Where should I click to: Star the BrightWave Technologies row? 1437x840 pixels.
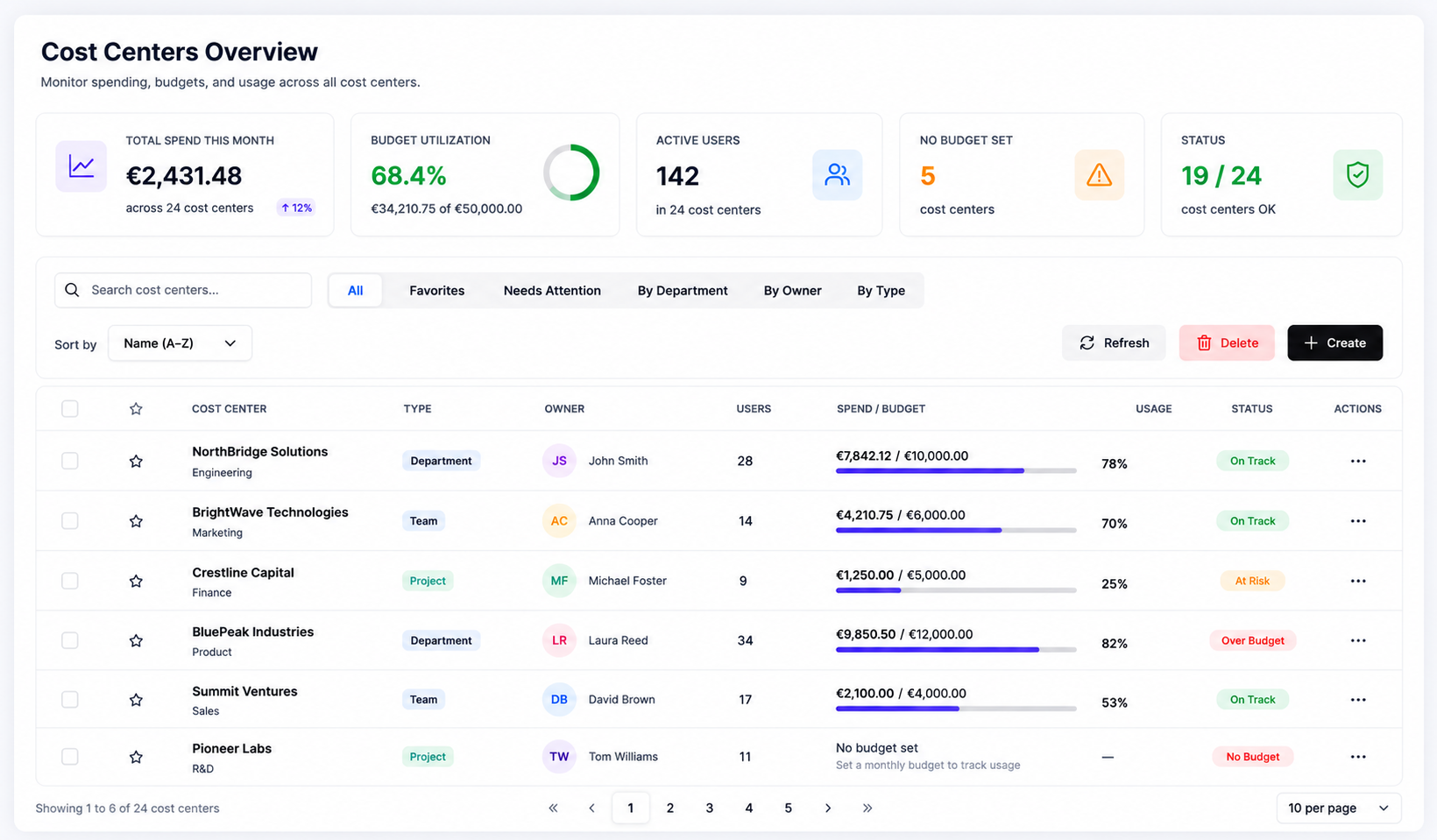(x=136, y=521)
